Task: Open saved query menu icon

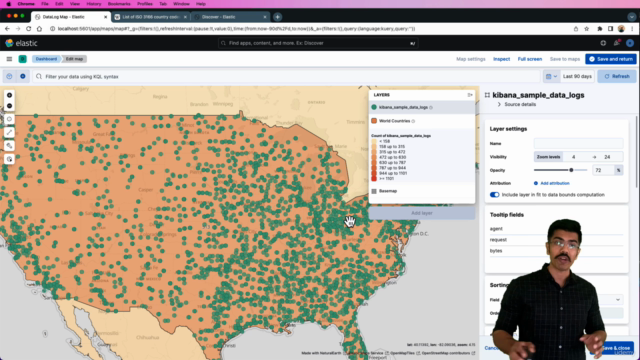Action: point(9,76)
